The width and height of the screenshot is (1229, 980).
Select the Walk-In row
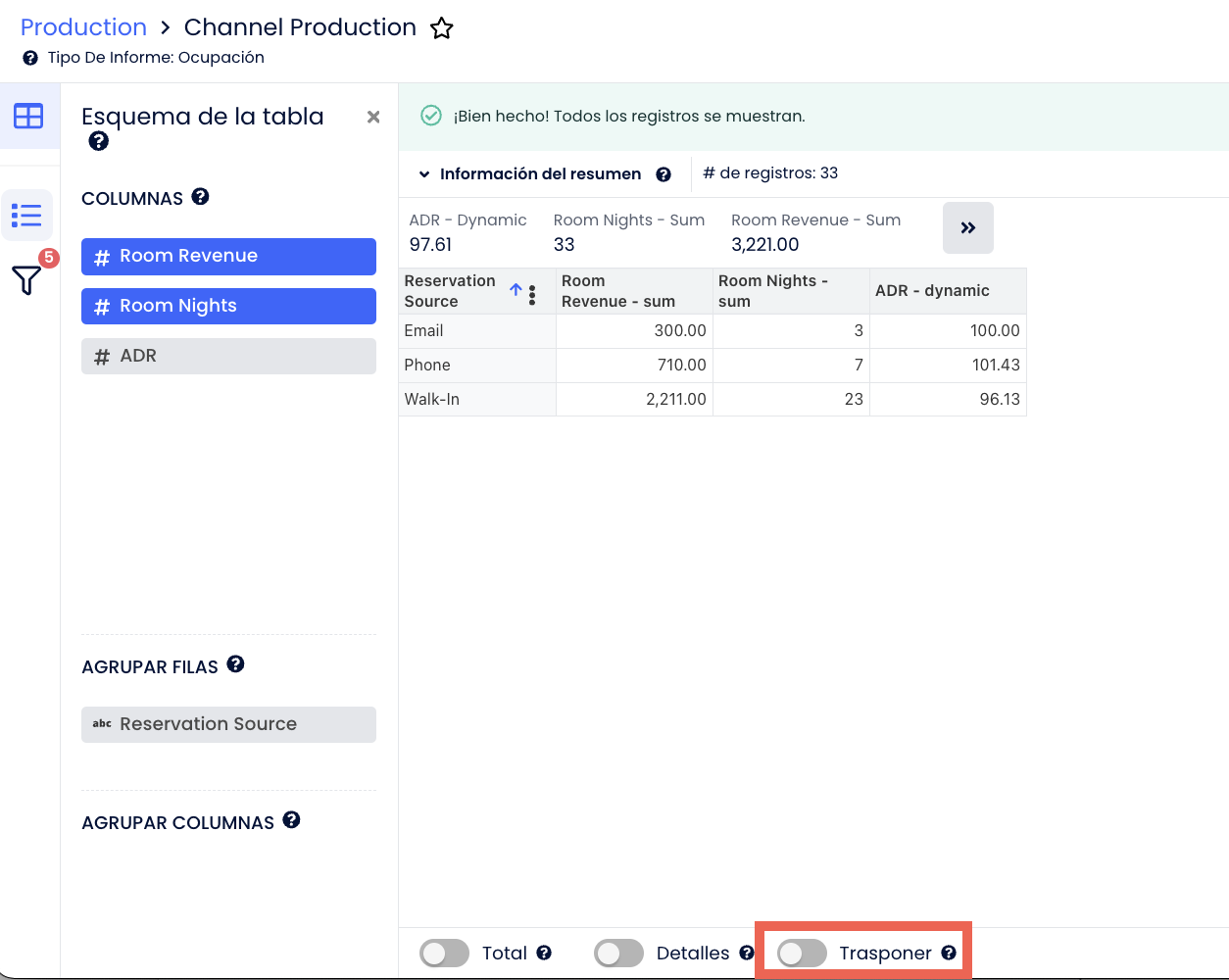713,400
